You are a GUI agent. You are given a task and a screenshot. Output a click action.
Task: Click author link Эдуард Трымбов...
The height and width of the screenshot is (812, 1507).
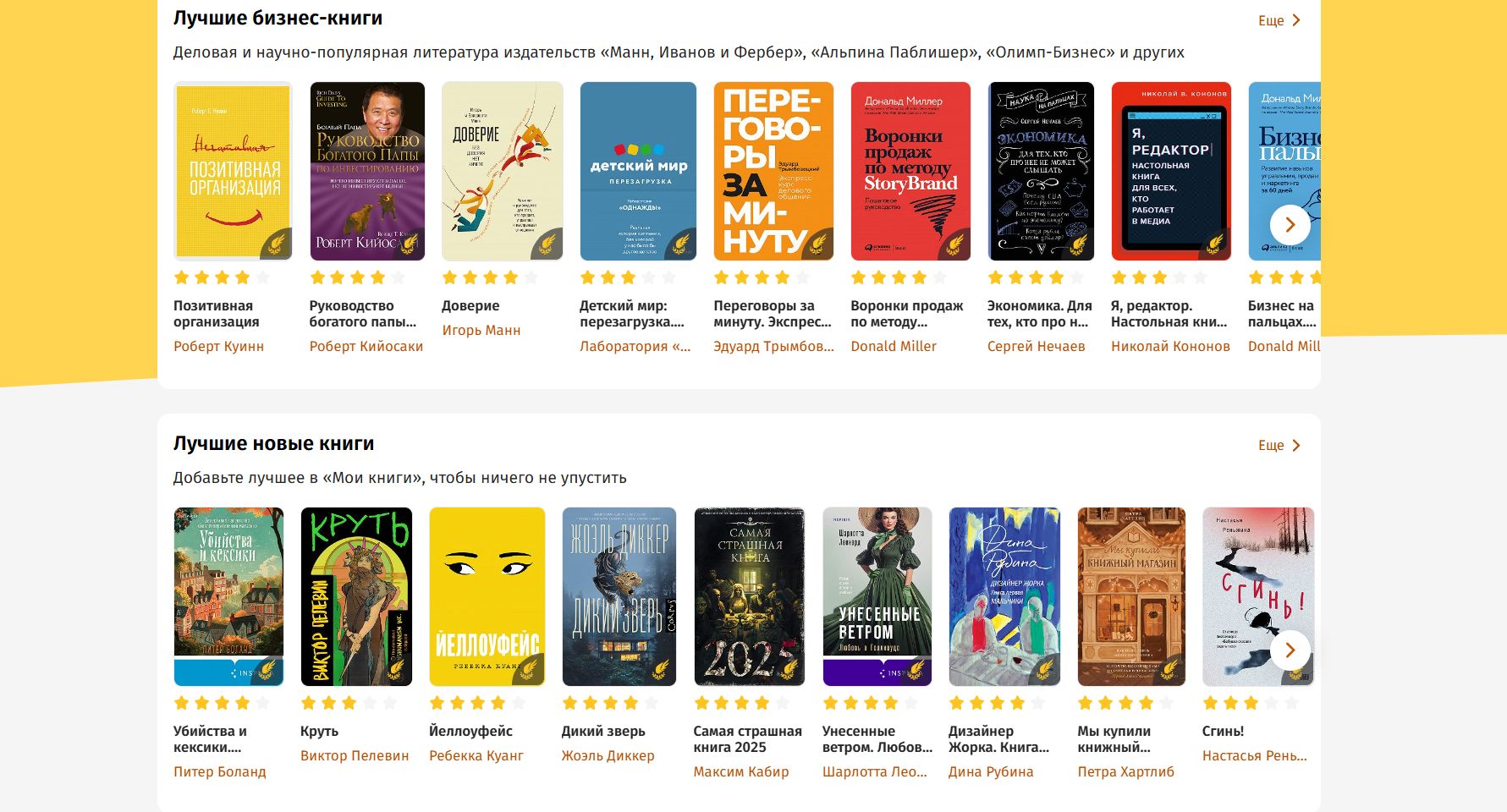[x=773, y=346]
